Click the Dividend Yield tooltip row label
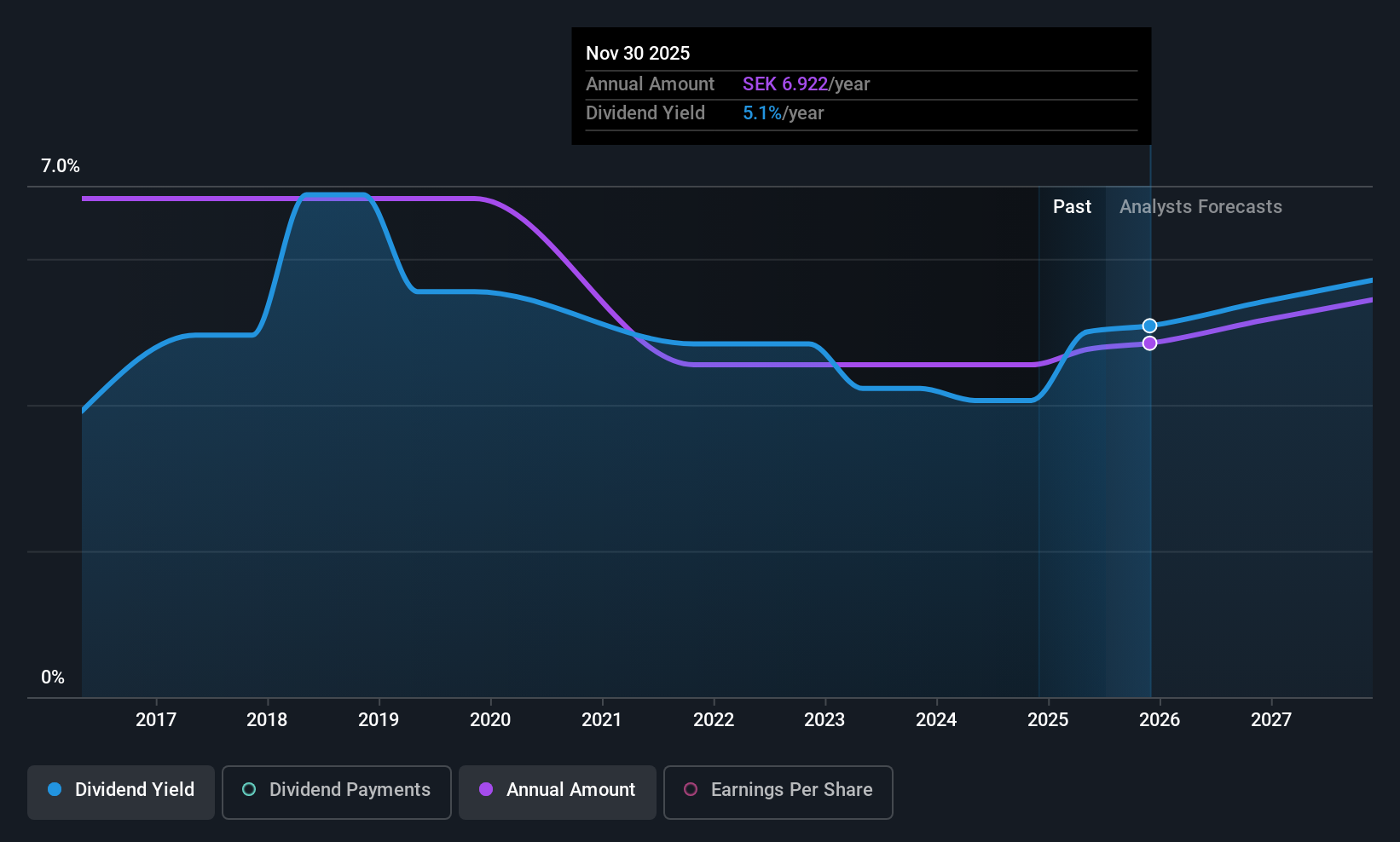The height and width of the screenshot is (842, 1400). [645, 113]
